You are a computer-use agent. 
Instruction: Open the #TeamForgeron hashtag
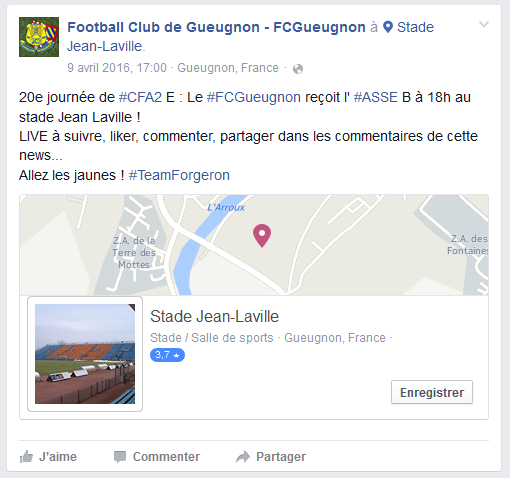point(179,175)
